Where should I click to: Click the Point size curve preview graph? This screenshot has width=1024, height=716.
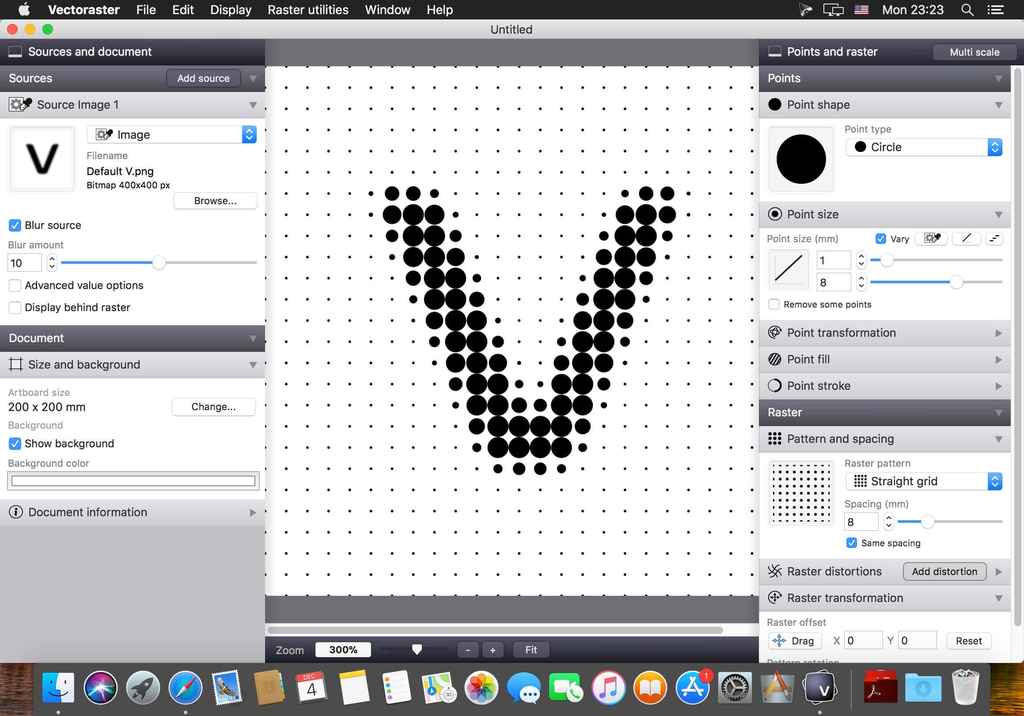789,270
